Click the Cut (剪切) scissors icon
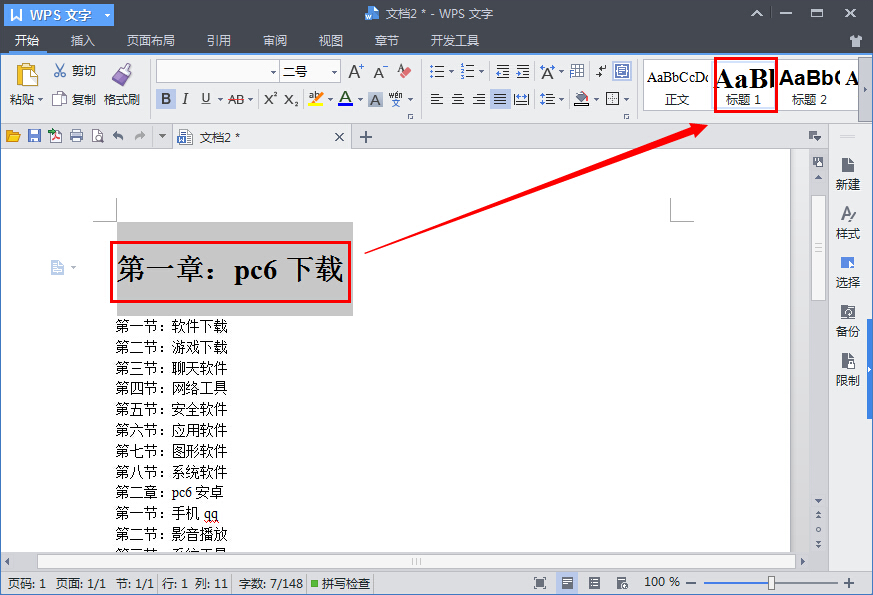The width and height of the screenshot is (873, 595). pyautogui.click(x=60, y=71)
